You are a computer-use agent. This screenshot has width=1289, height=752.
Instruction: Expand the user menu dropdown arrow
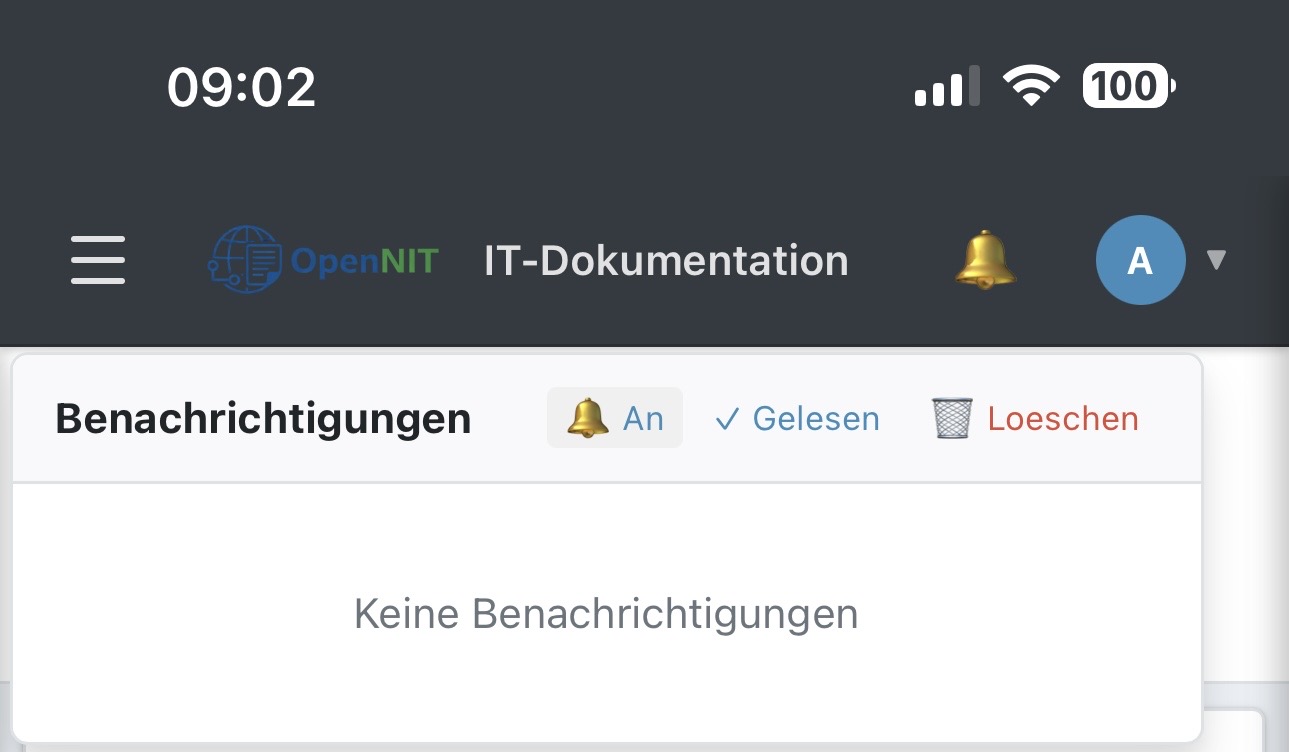pos(1216,260)
